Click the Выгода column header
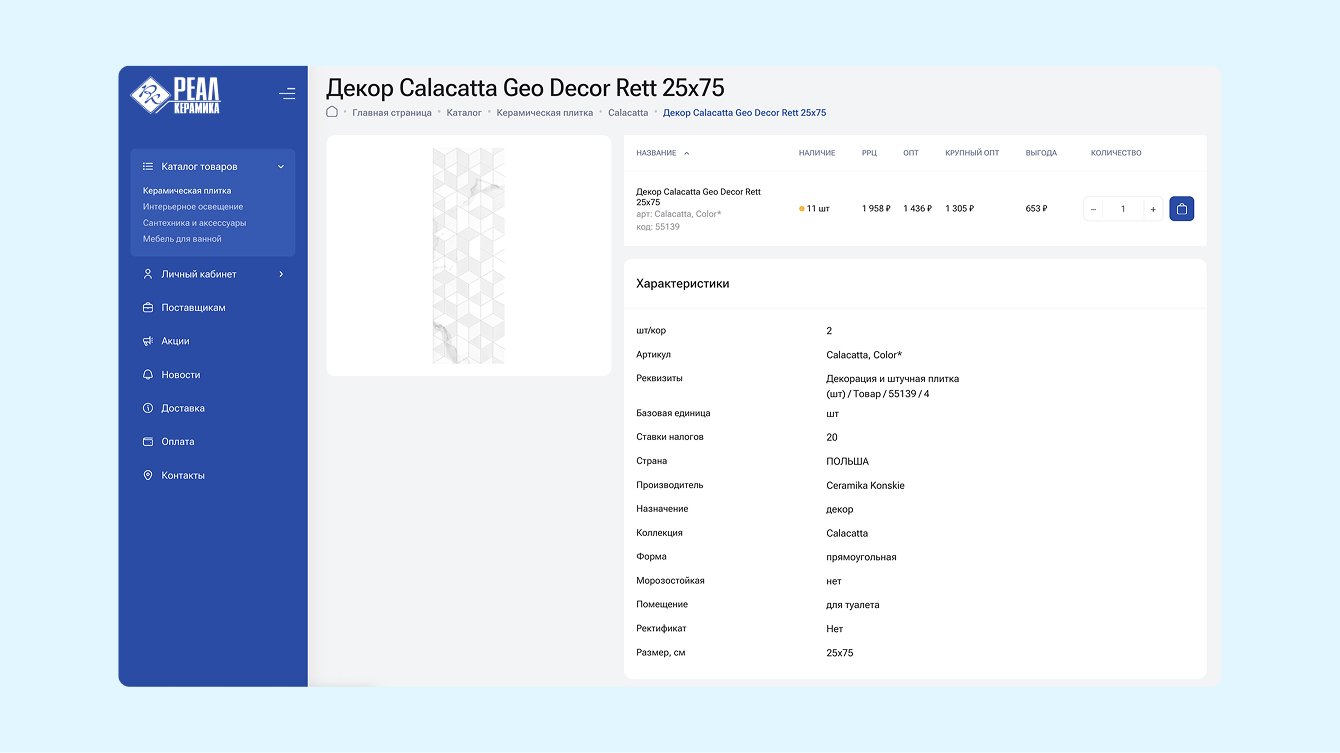The height and width of the screenshot is (753, 1340). click(x=1041, y=153)
